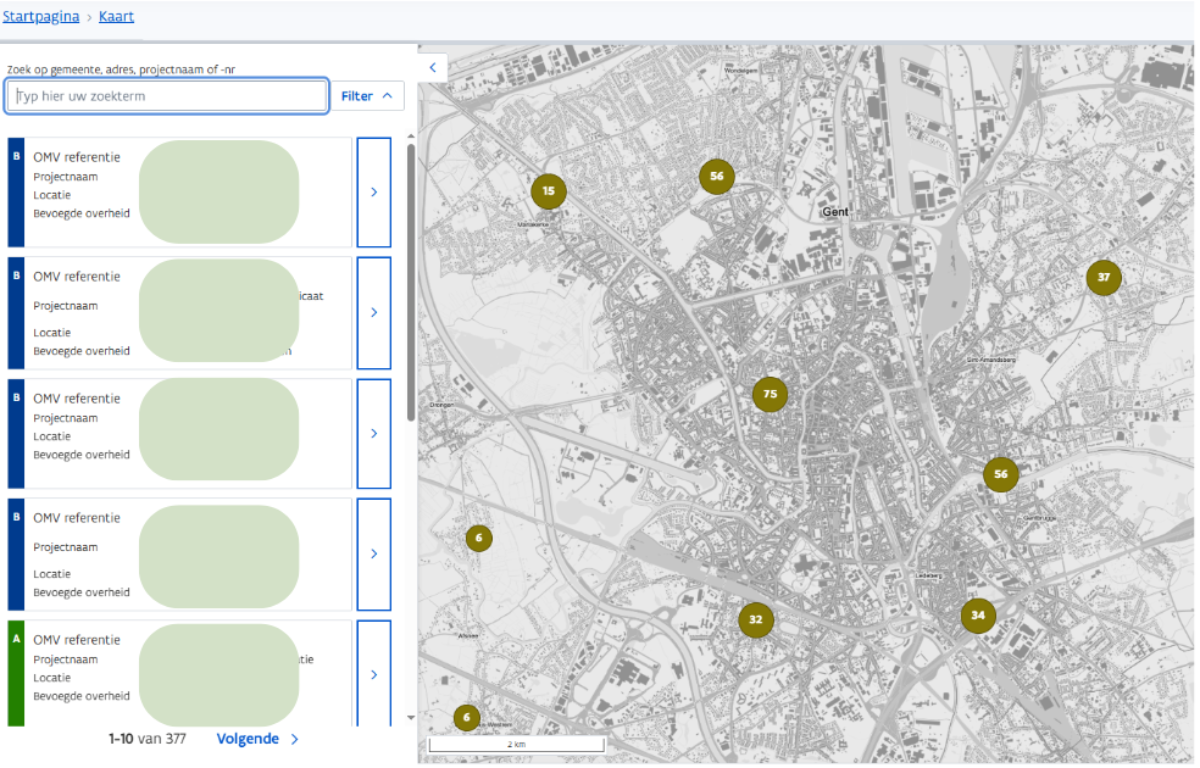The height and width of the screenshot is (768, 1200).
Task: Collapse the results side panel with arrow
Action: point(432,68)
